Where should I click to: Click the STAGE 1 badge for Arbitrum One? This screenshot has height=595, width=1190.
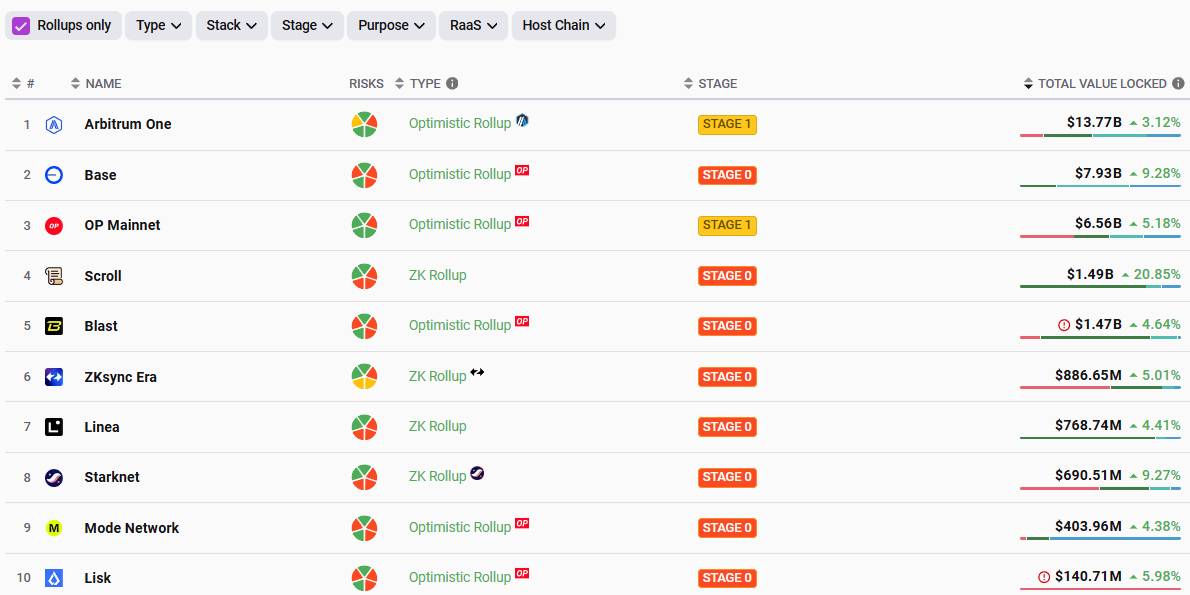(727, 124)
